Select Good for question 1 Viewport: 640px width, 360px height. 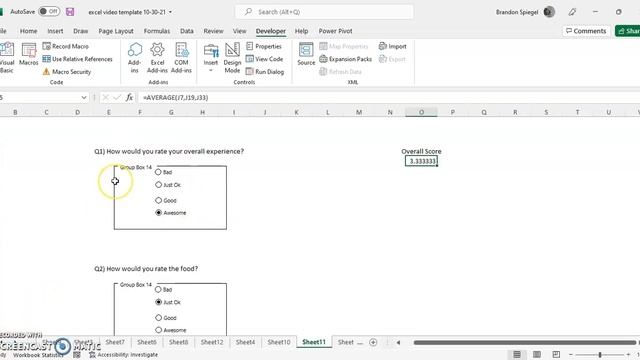click(158, 200)
